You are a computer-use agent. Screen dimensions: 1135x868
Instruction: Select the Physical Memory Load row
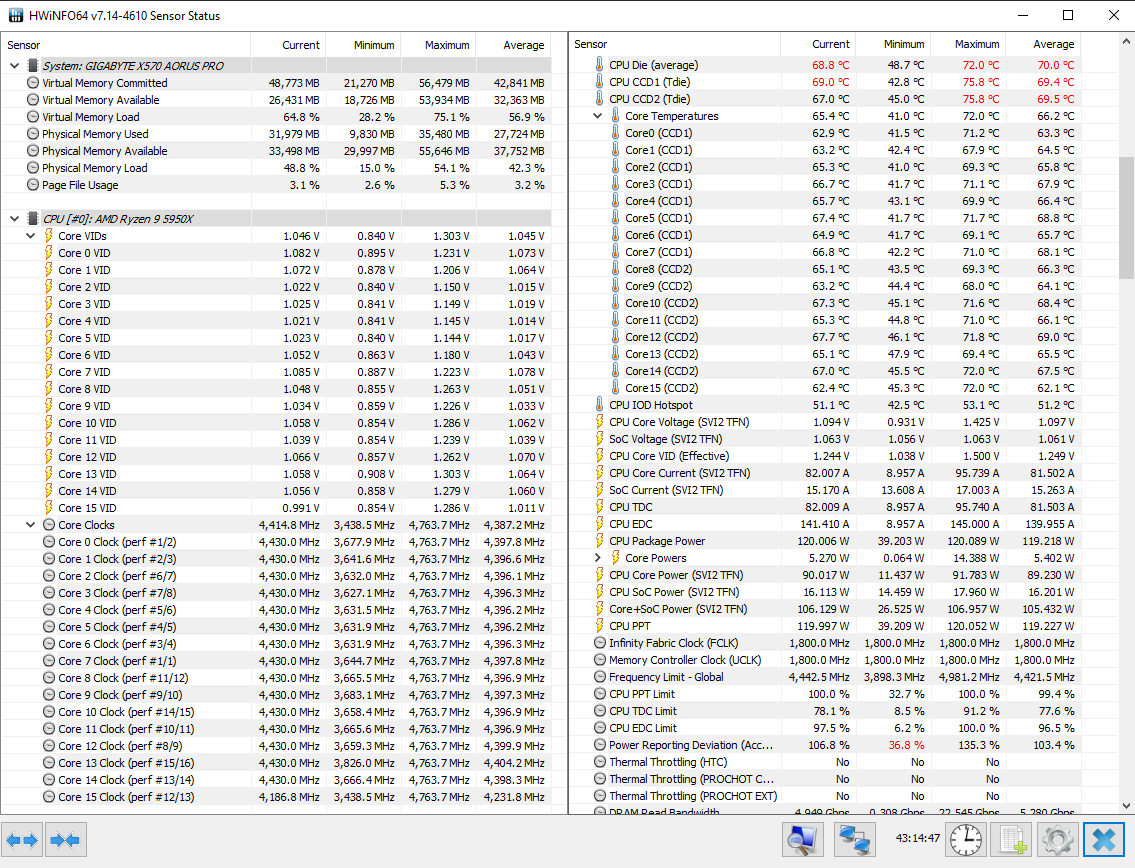[x=277, y=168]
